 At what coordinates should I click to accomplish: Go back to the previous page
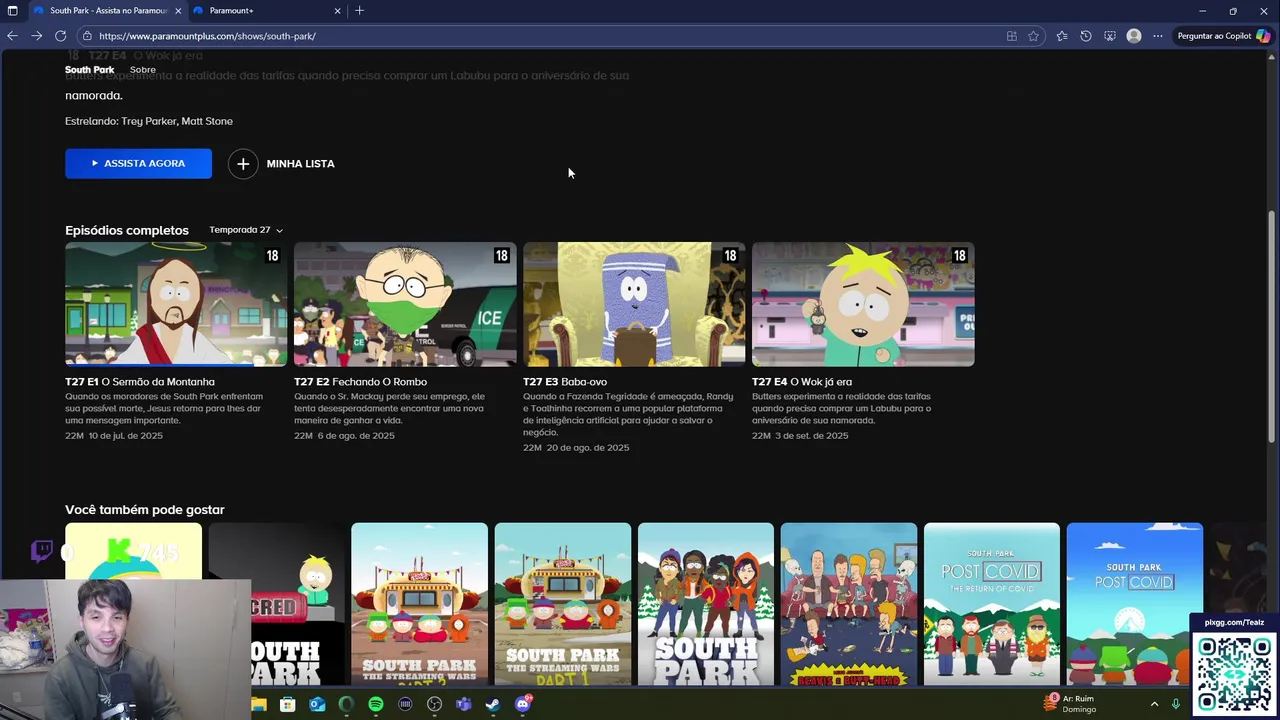click(x=12, y=36)
